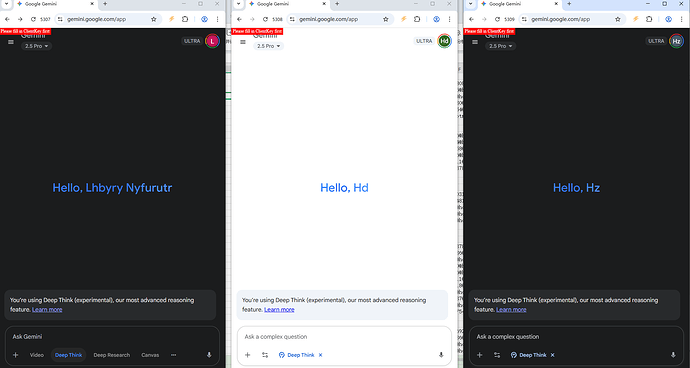690x368 pixels.
Task: Open new tab in middle Chrome window
Action: coord(337,4)
